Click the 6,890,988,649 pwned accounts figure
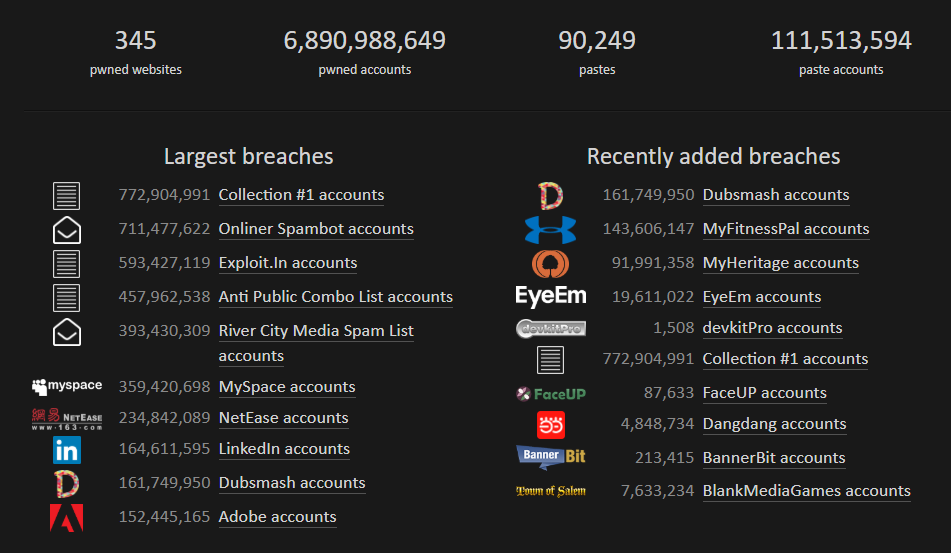 pos(365,41)
